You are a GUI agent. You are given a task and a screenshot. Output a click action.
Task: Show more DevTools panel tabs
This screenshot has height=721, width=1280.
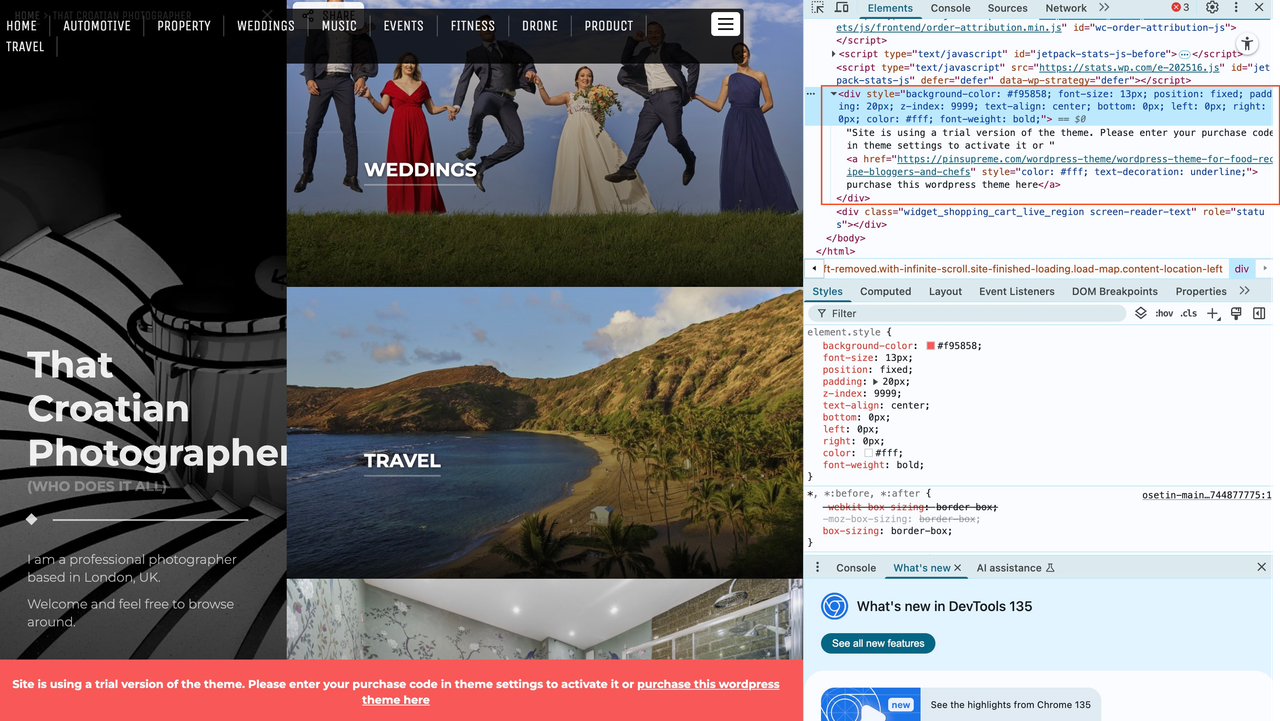(1105, 8)
